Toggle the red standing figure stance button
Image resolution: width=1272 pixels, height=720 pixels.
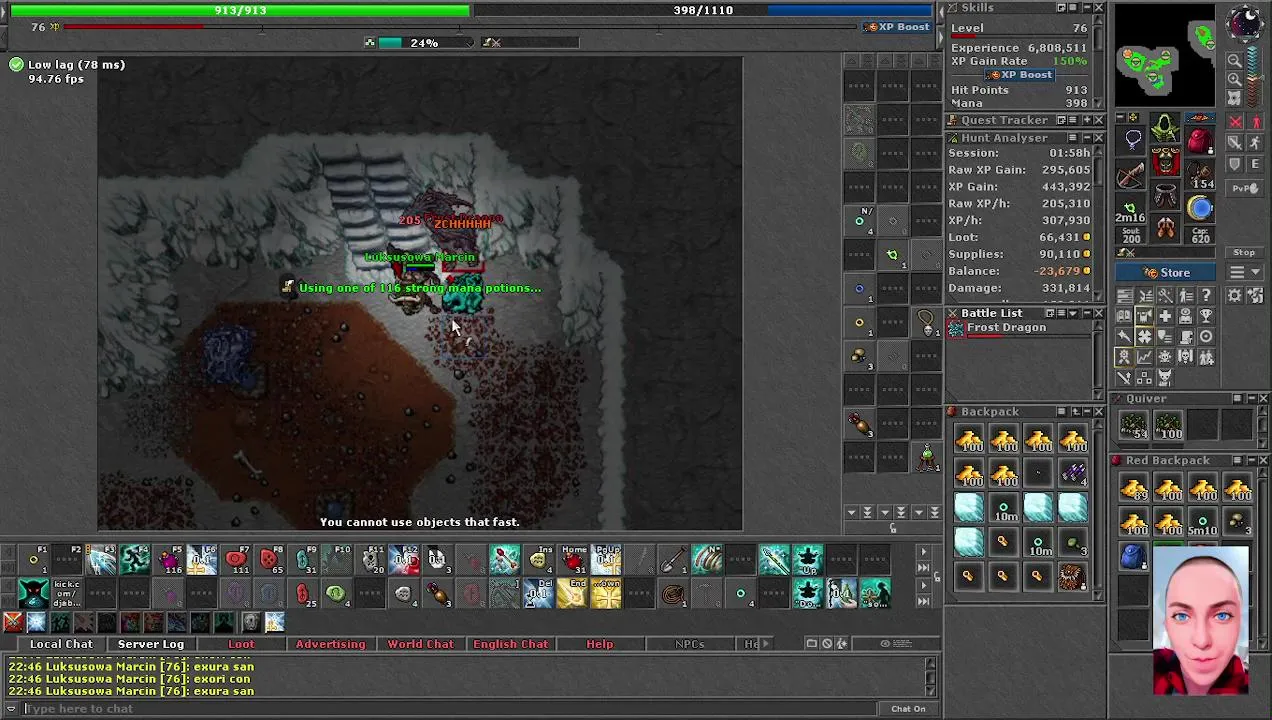coord(1255,121)
